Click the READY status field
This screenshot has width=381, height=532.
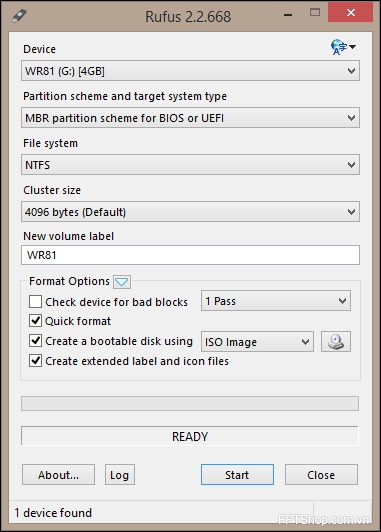[x=190, y=436]
